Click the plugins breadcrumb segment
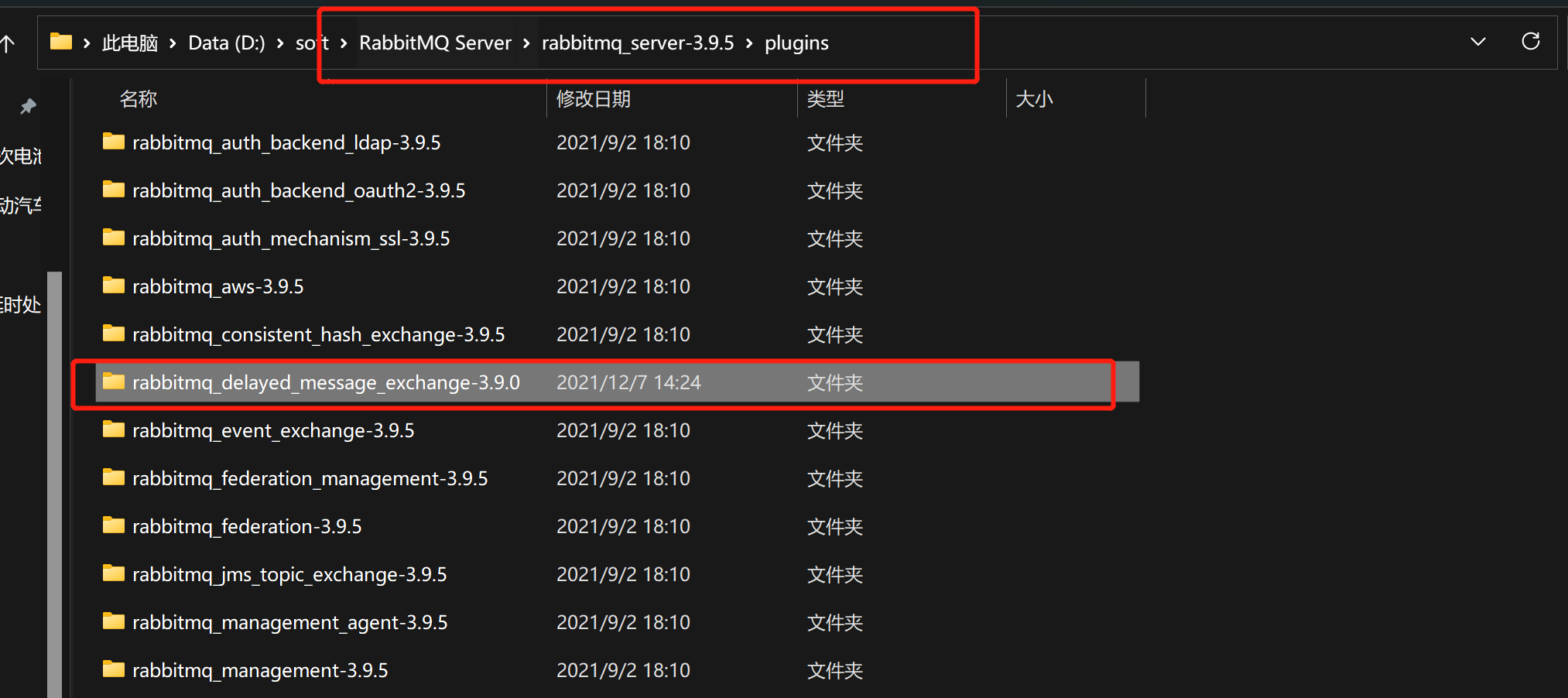Screen dimensions: 1568x698 pyautogui.click(x=796, y=43)
